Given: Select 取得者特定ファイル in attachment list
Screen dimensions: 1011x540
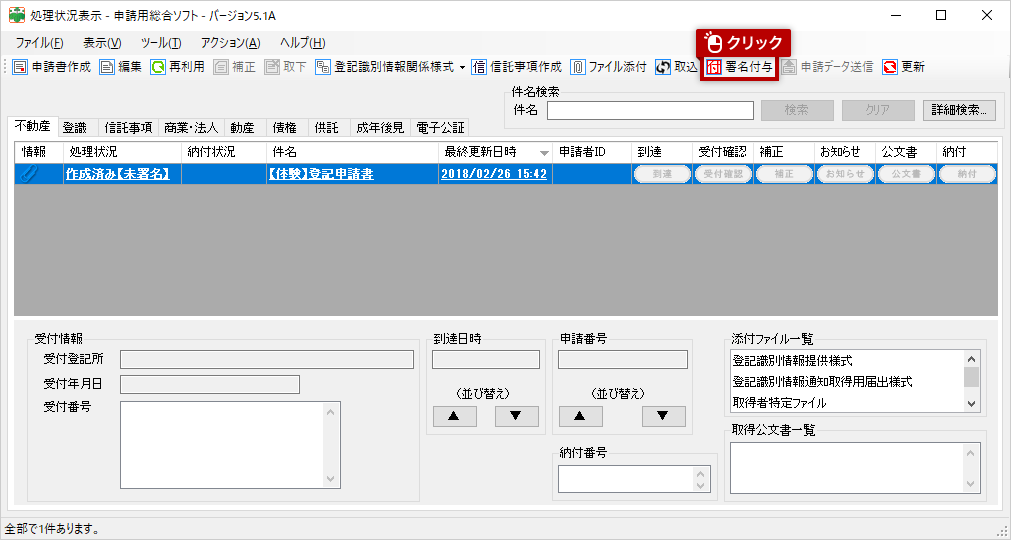Looking at the screenshot, I should click(x=779, y=403).
